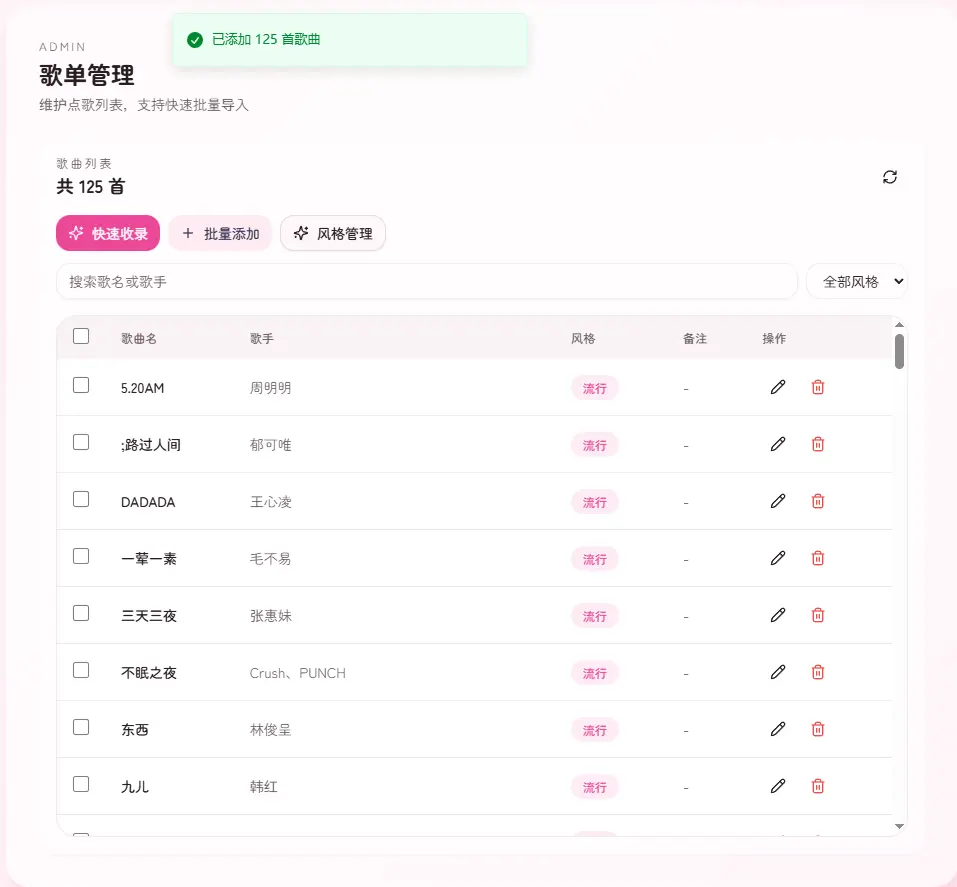
Task: Remove 九儿 using its delete icon
Action: coord(817,786)
